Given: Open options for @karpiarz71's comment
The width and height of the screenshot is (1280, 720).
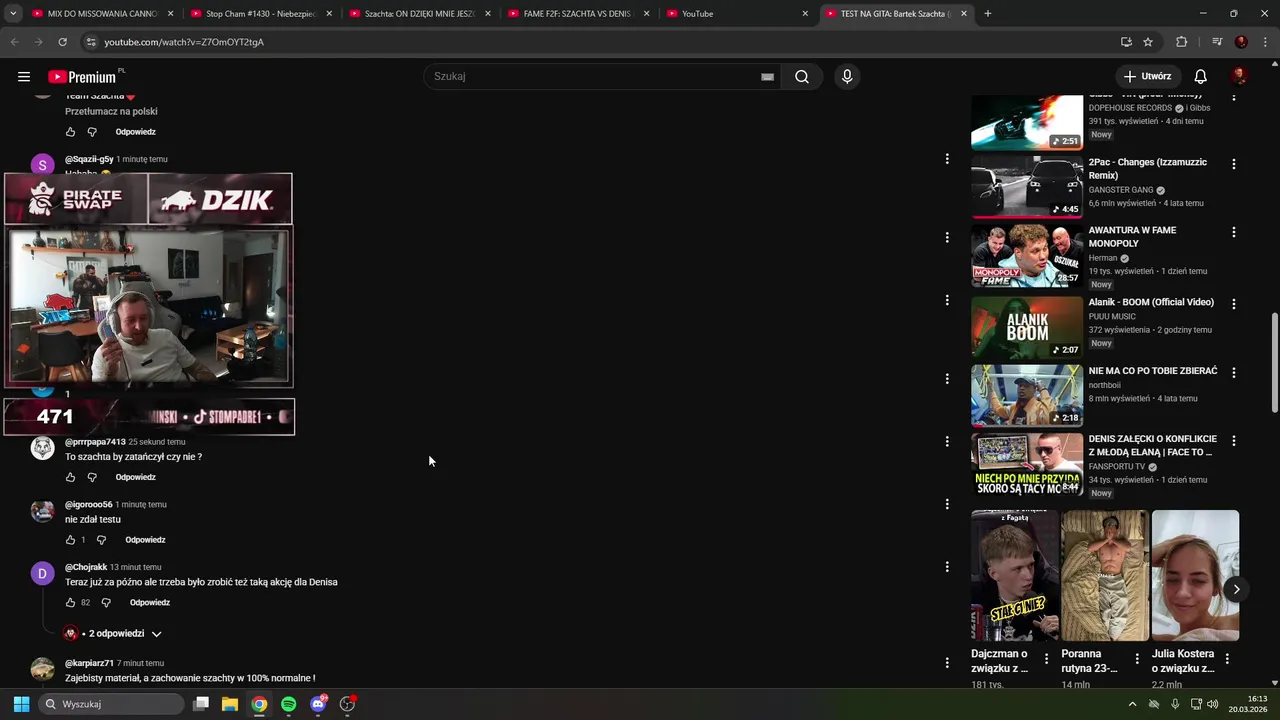Looking at the screenshot, I should coord(947,662).
